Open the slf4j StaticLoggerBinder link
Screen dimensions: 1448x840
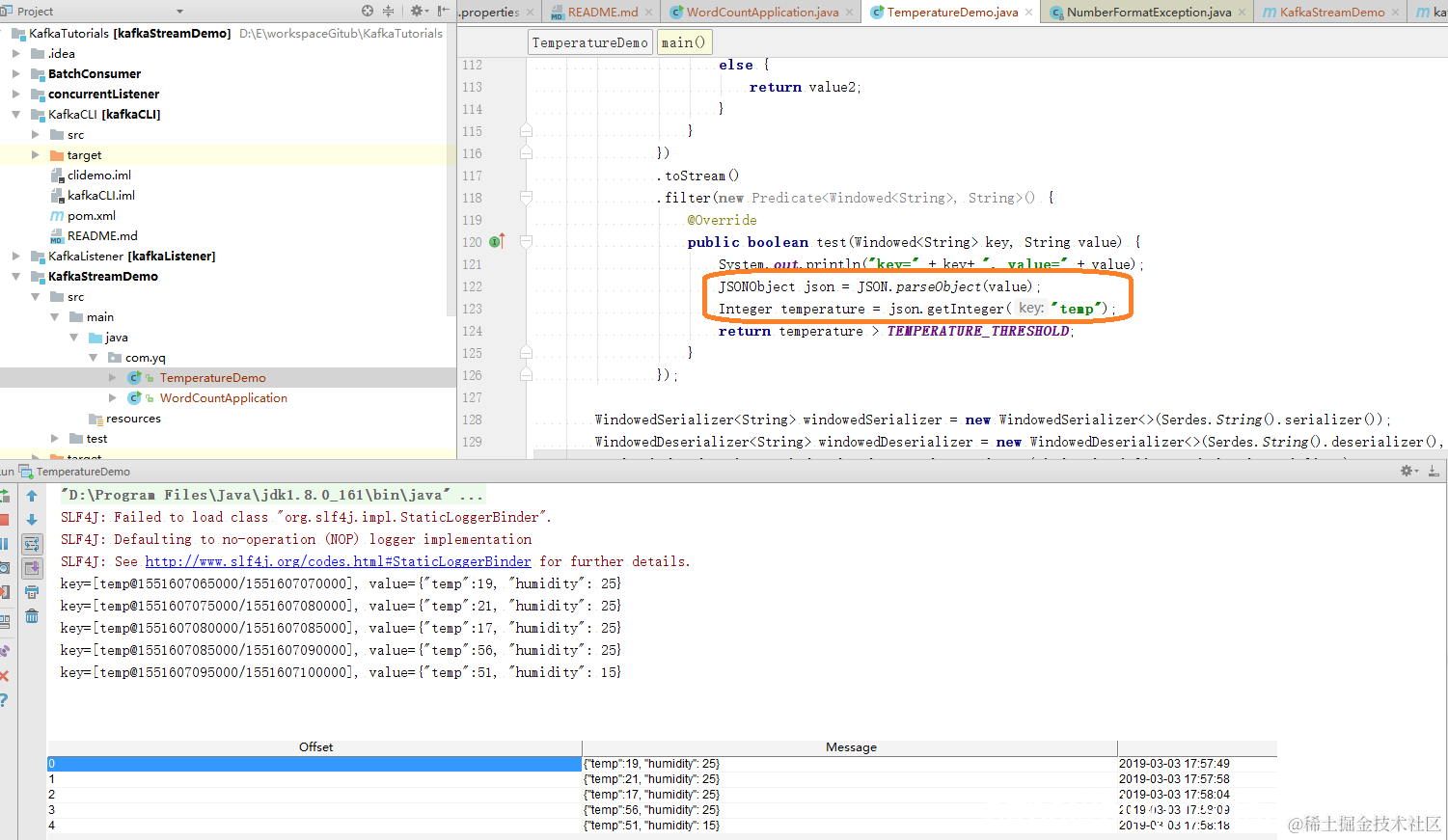click(x=338, y=561)
